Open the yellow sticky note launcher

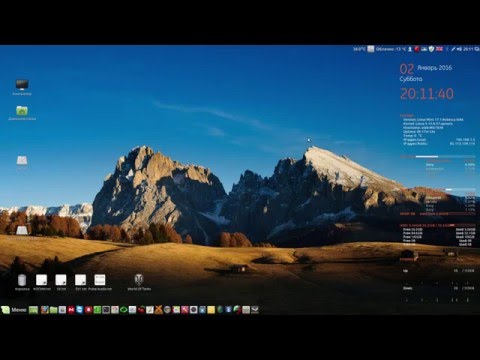point(211,310)
